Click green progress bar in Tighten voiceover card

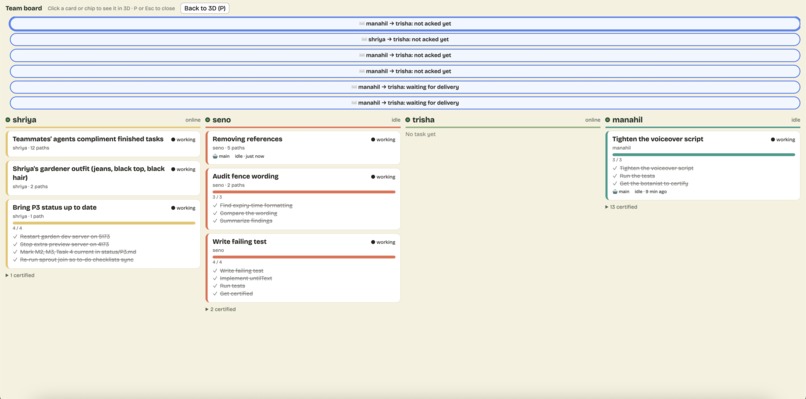tap(704, 154)
